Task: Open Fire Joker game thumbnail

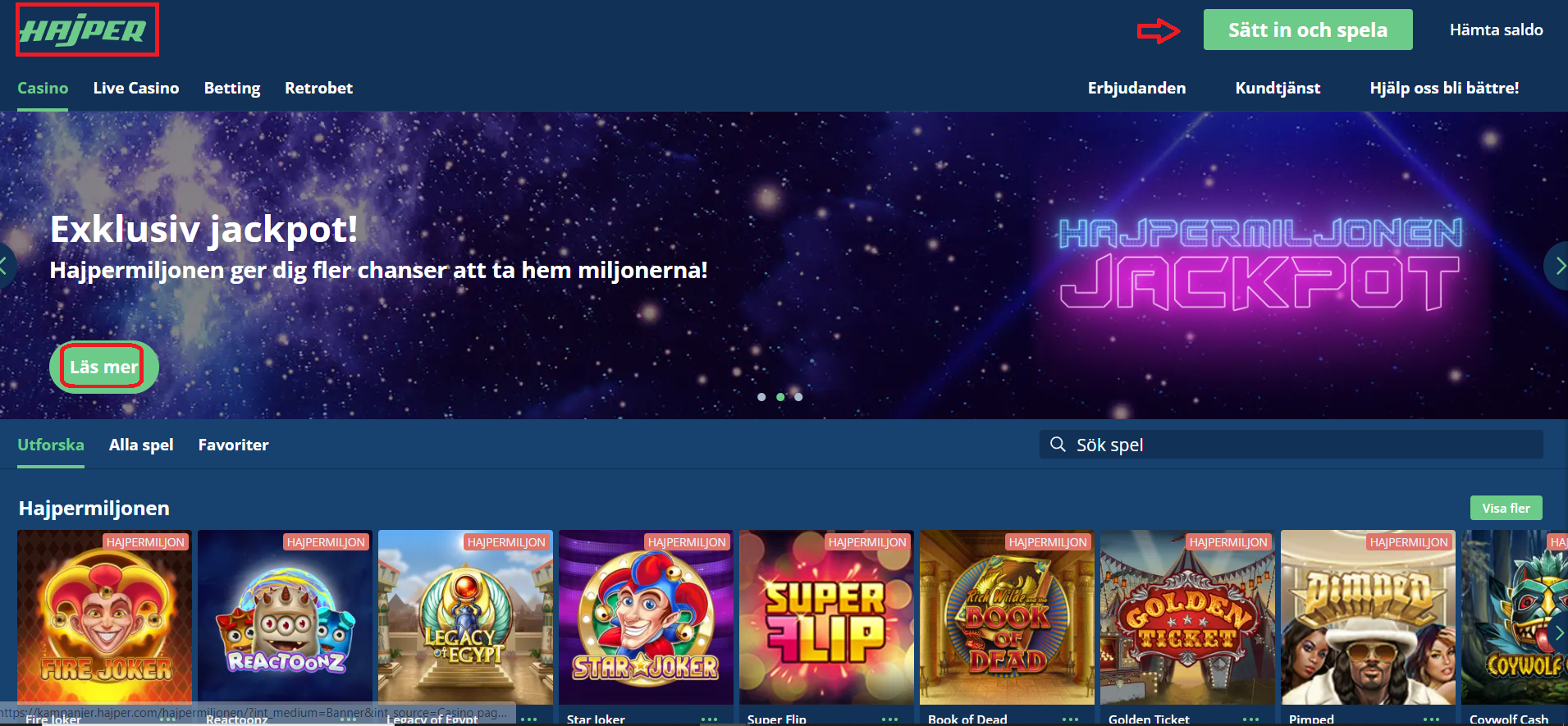Action: pos(105,617)
